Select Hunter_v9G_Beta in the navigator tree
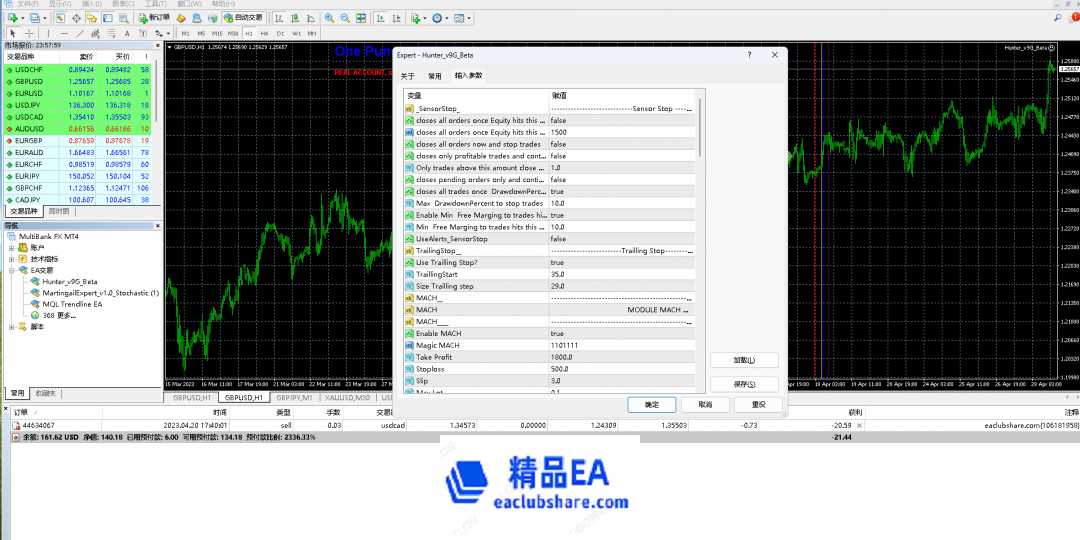 (69, 282)
